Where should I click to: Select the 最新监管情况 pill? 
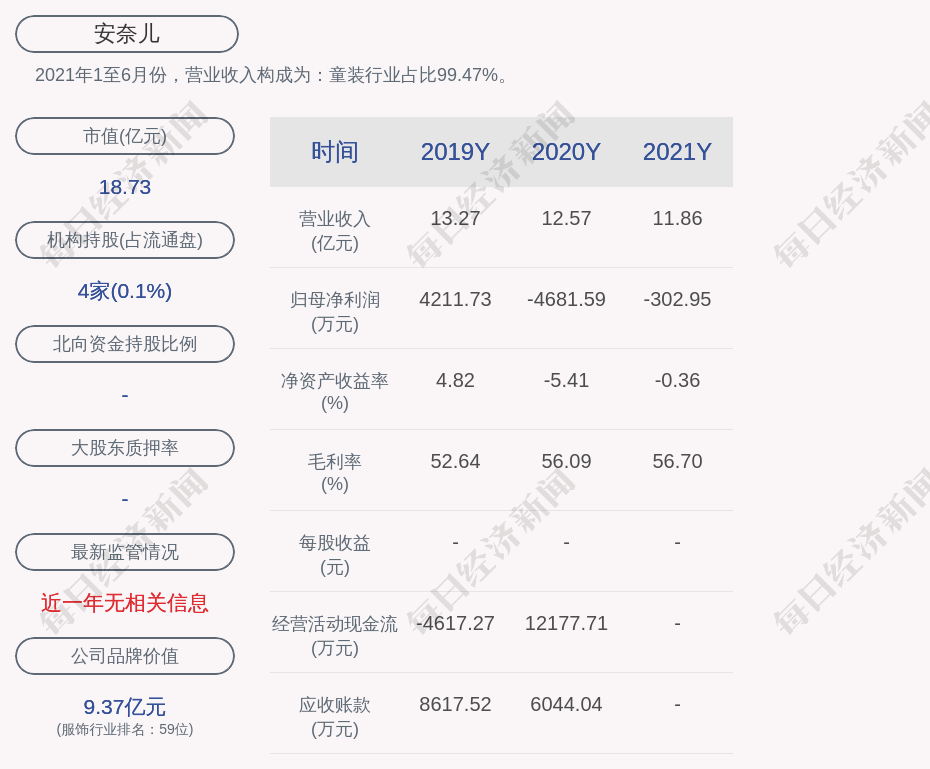(125, 552)
